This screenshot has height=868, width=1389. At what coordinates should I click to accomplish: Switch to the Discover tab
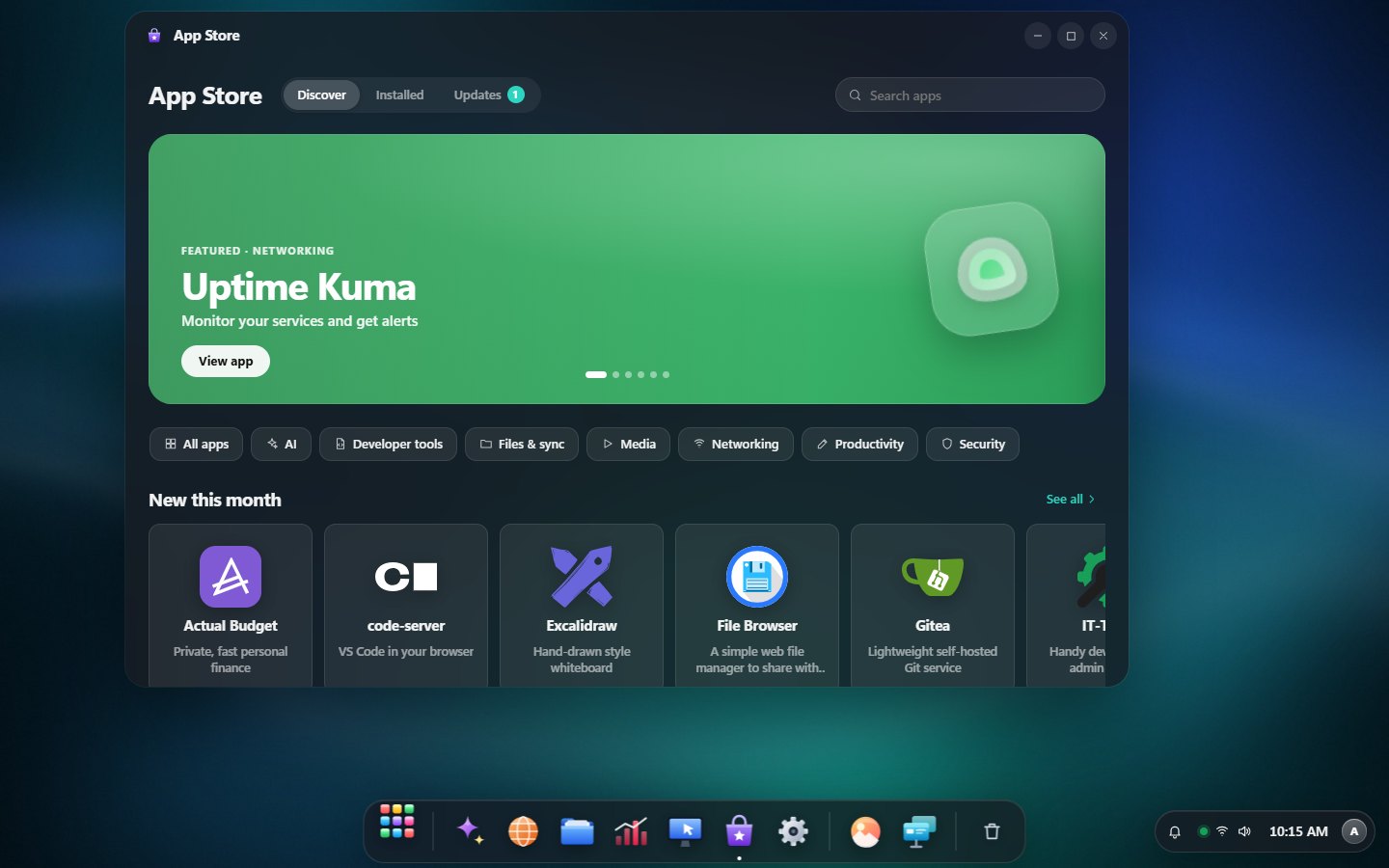pos(321,95)
